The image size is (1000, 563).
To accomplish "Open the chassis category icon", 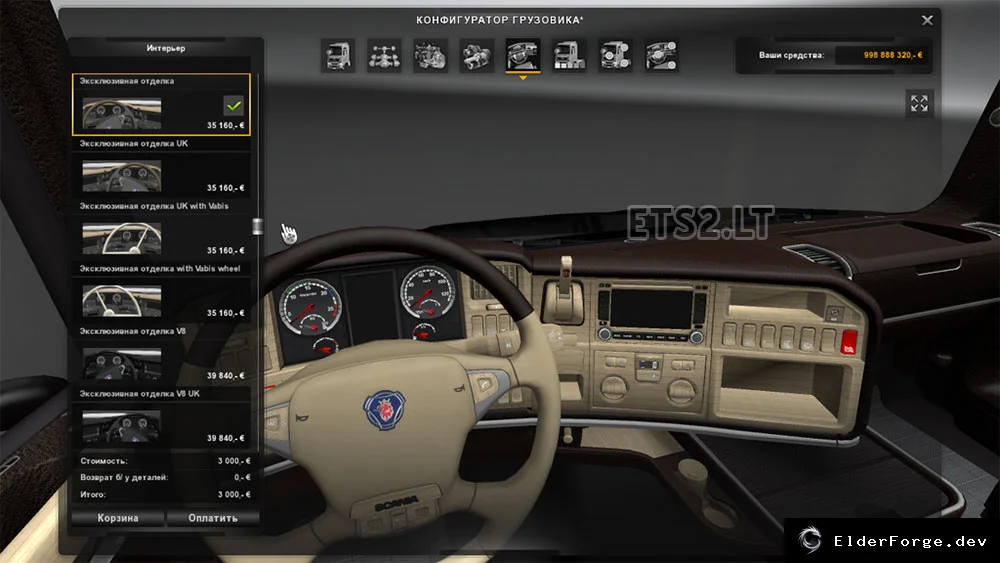I will click(x=384, y=55).
